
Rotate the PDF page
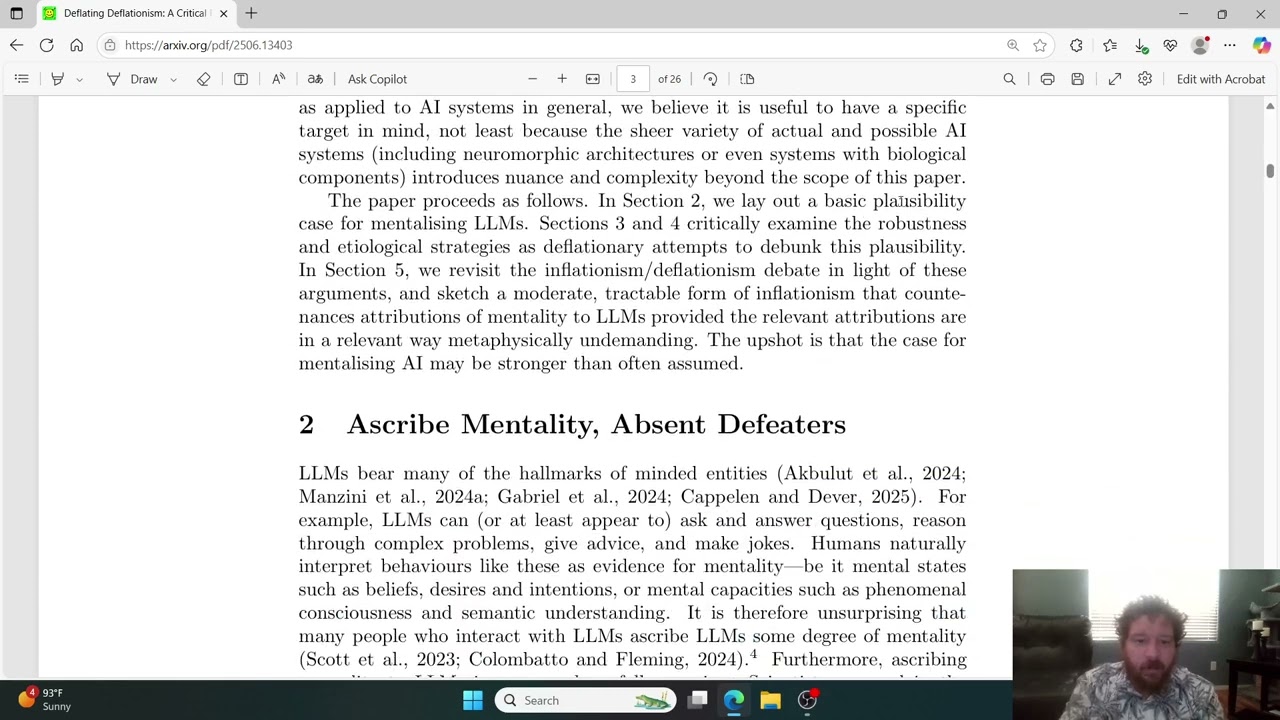[x=710, y=79]
